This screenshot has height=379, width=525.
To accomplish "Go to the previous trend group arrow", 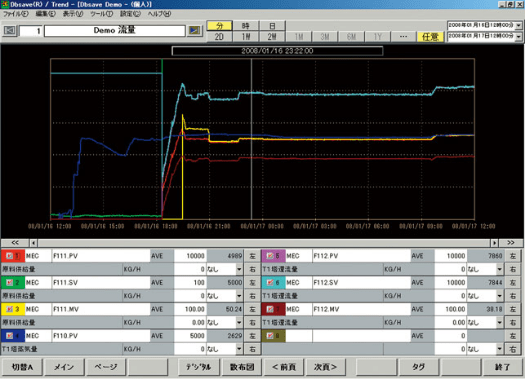I will [x=10, y=30].
